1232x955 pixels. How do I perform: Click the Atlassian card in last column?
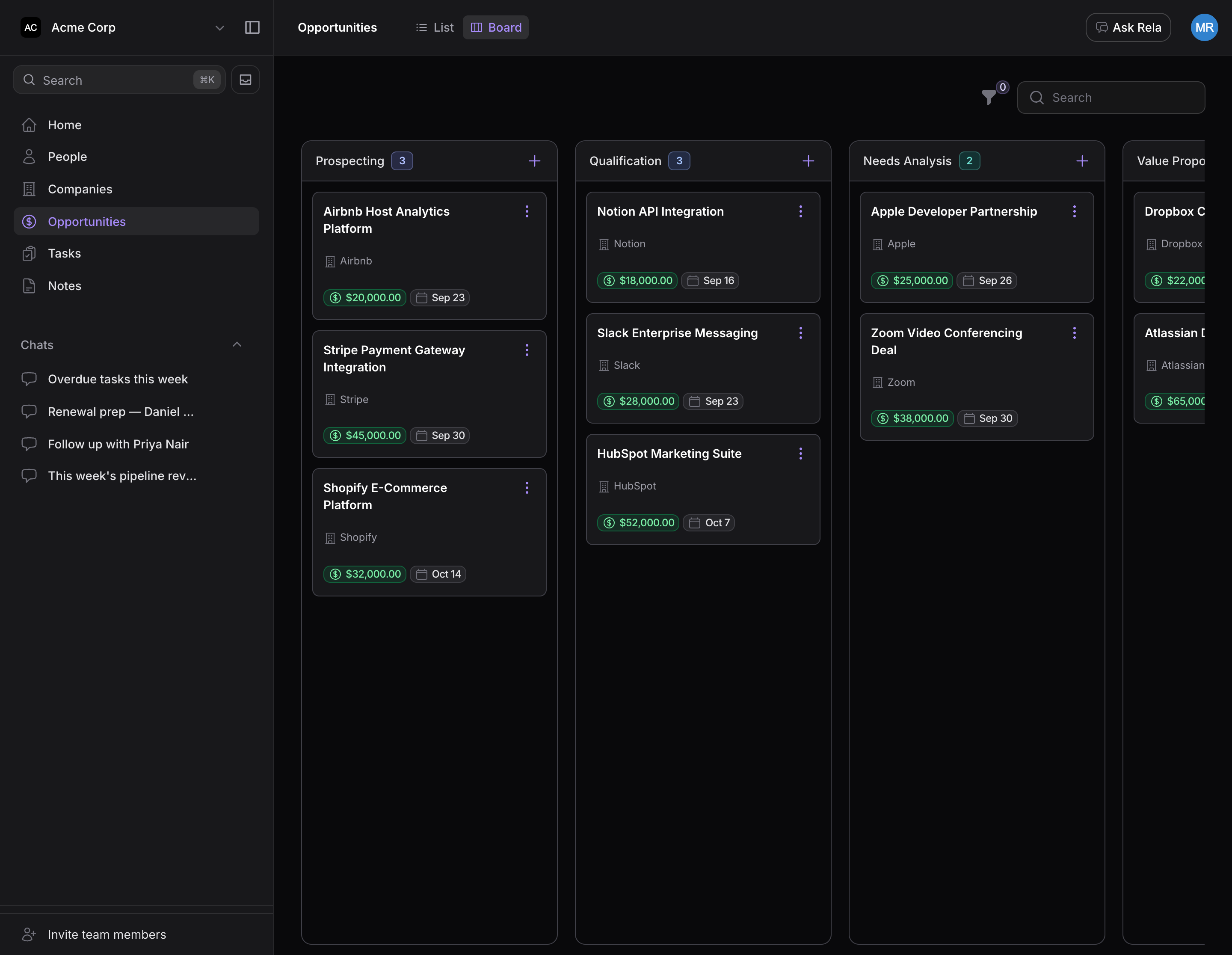click(1169, 368)
